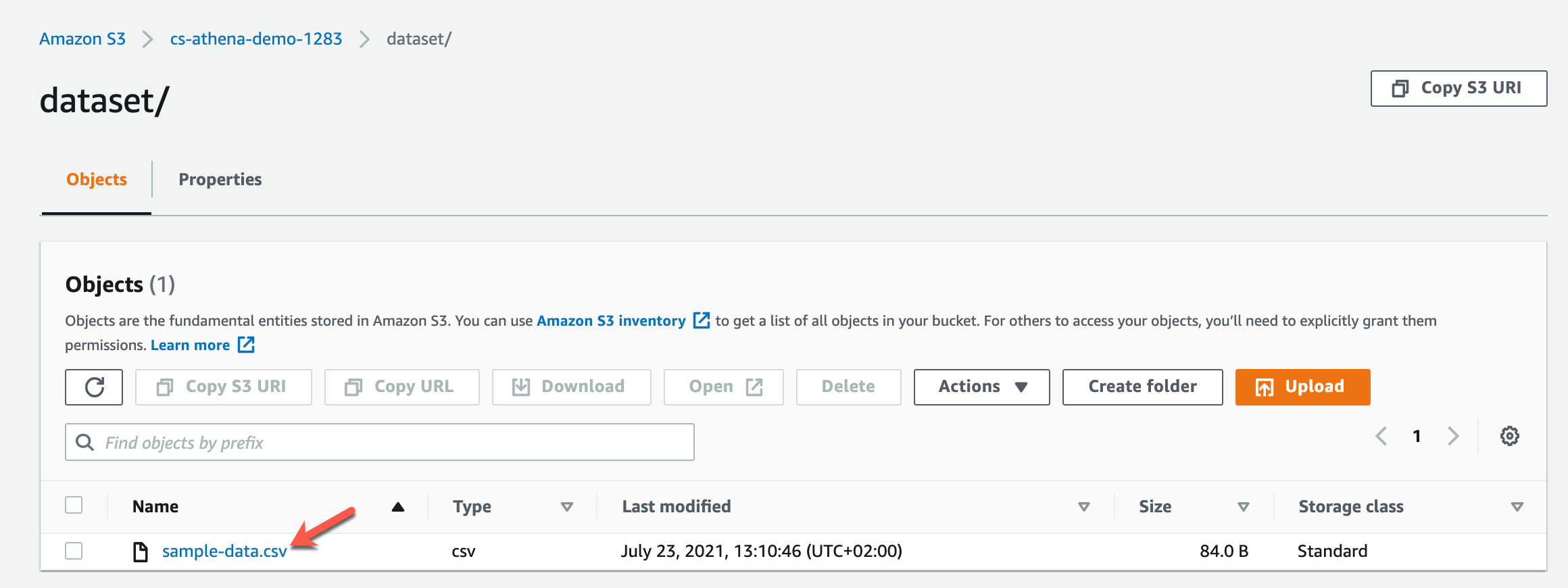The height and width of the screenshot is (588, 1568).
Task: Check the select-all objects checkbox
Action: click(x=74, y=506)
